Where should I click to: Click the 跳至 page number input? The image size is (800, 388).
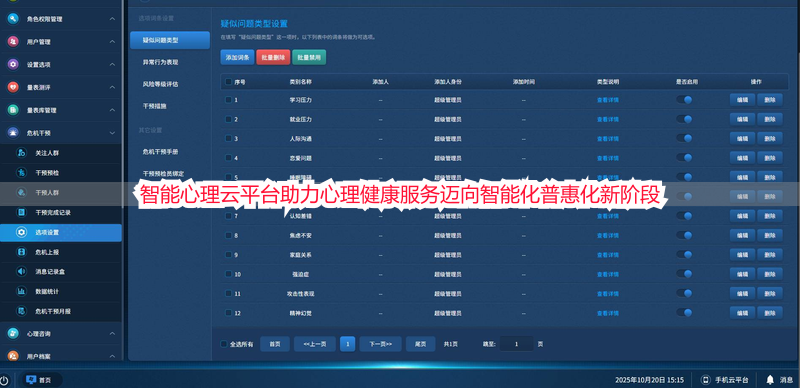516,344
